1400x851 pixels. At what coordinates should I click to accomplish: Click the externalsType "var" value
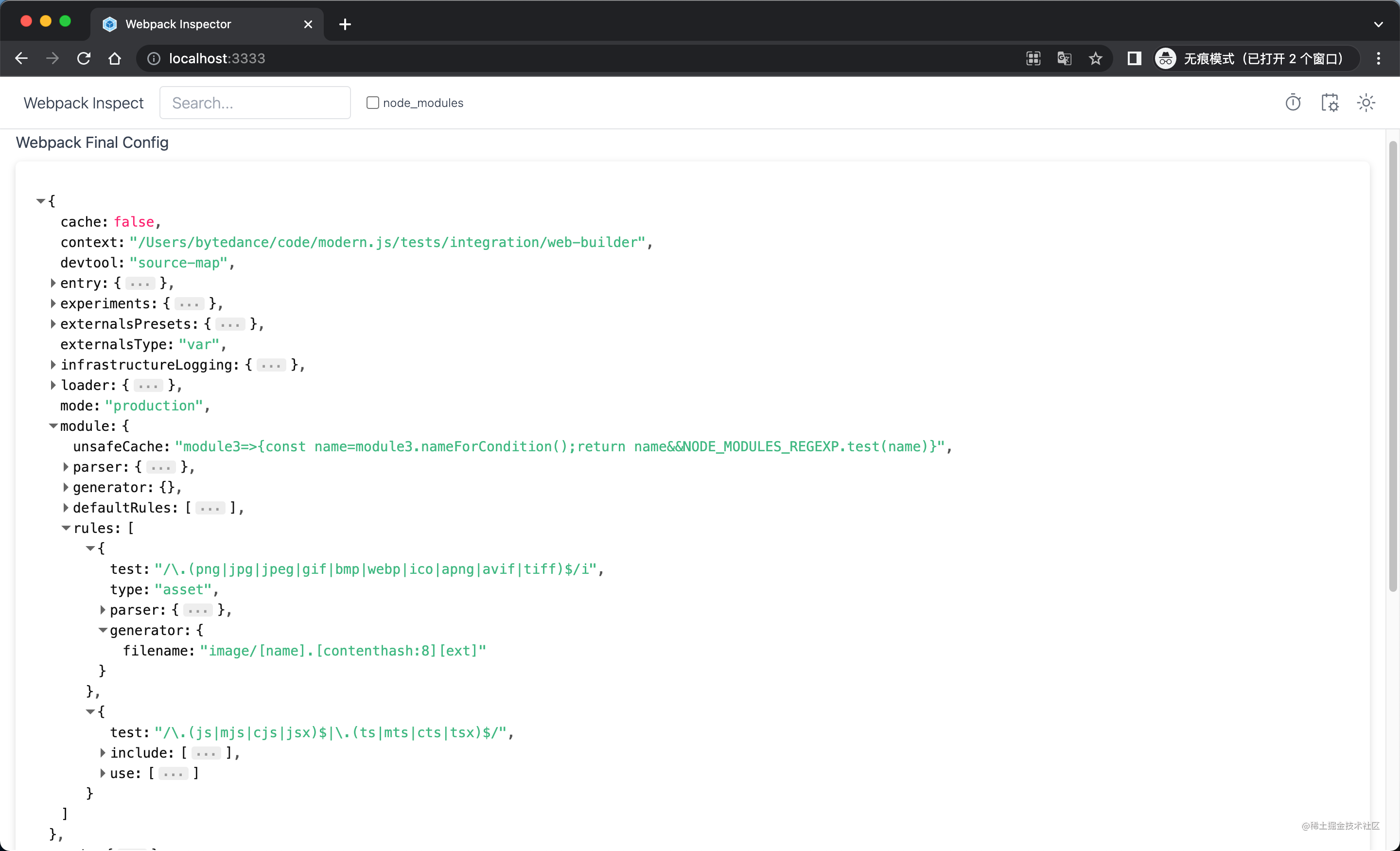pos(199,344)
